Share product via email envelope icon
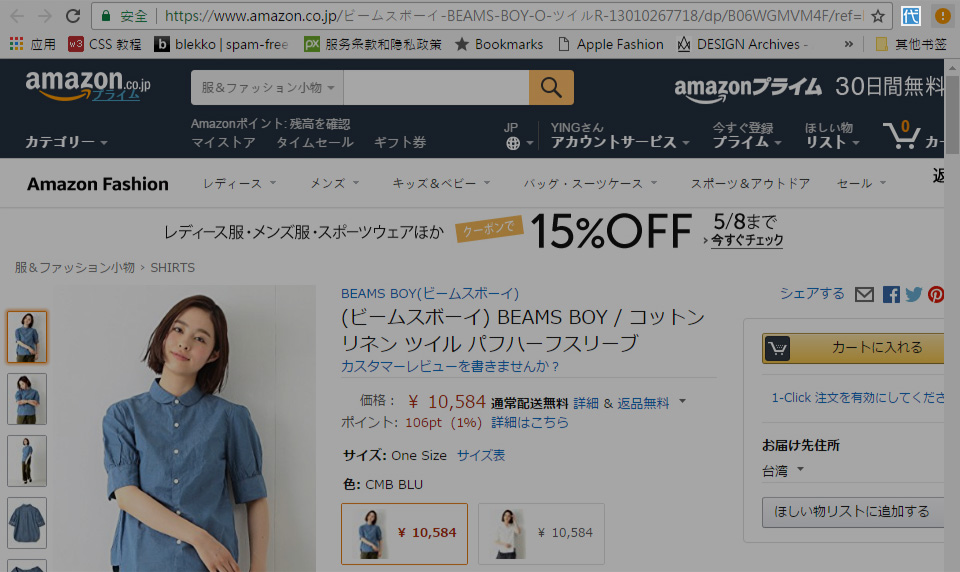960x572 pixels. (865, 294)
